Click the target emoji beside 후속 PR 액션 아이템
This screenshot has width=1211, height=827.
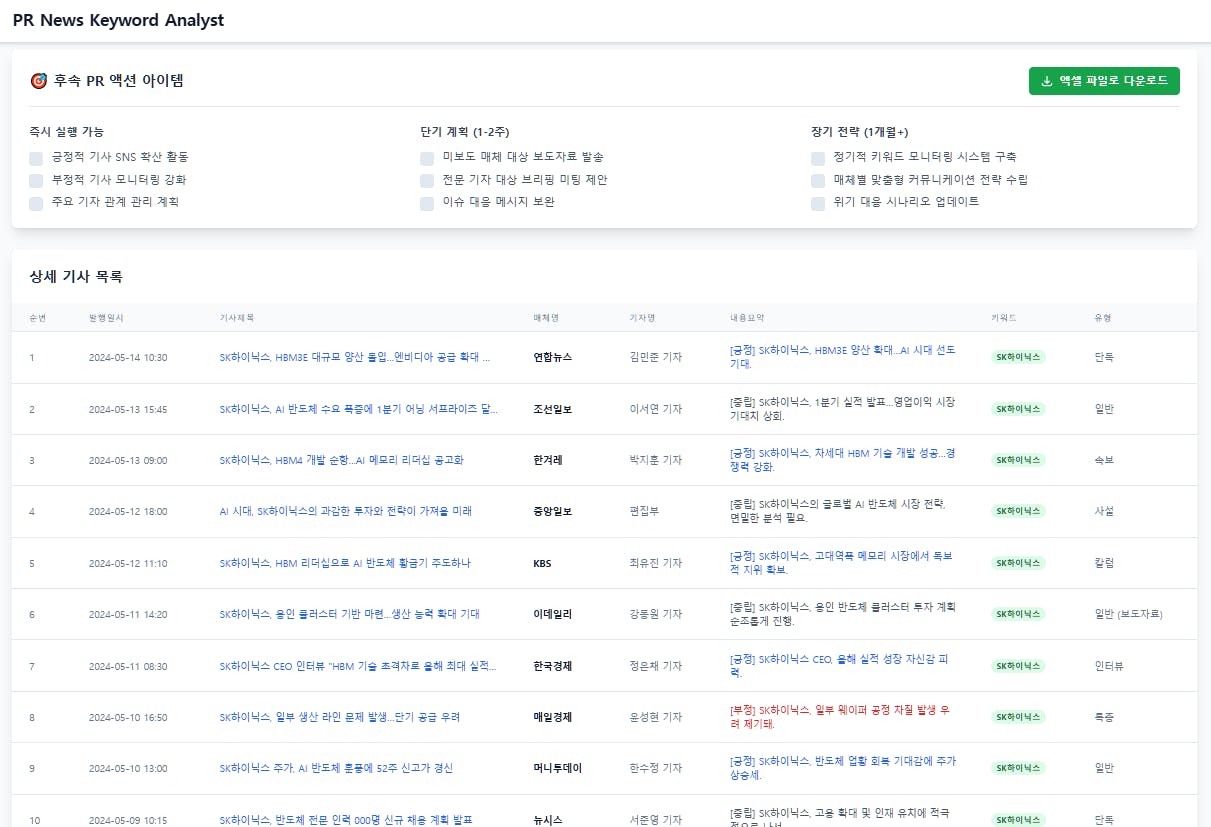point(38,81)
